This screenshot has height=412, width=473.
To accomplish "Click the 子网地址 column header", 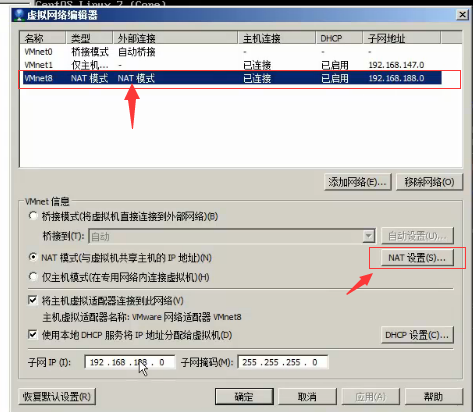I will coord(402,38).
